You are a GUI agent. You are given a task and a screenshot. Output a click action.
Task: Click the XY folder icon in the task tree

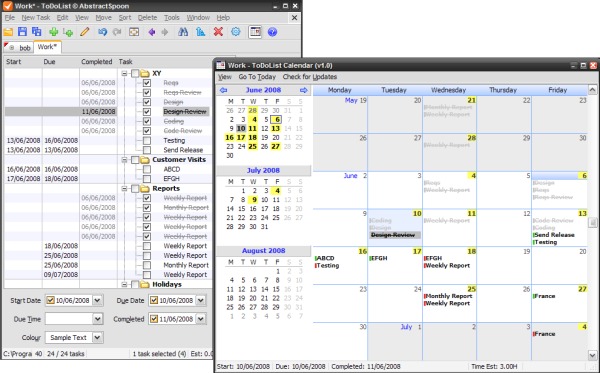(144, 73)
